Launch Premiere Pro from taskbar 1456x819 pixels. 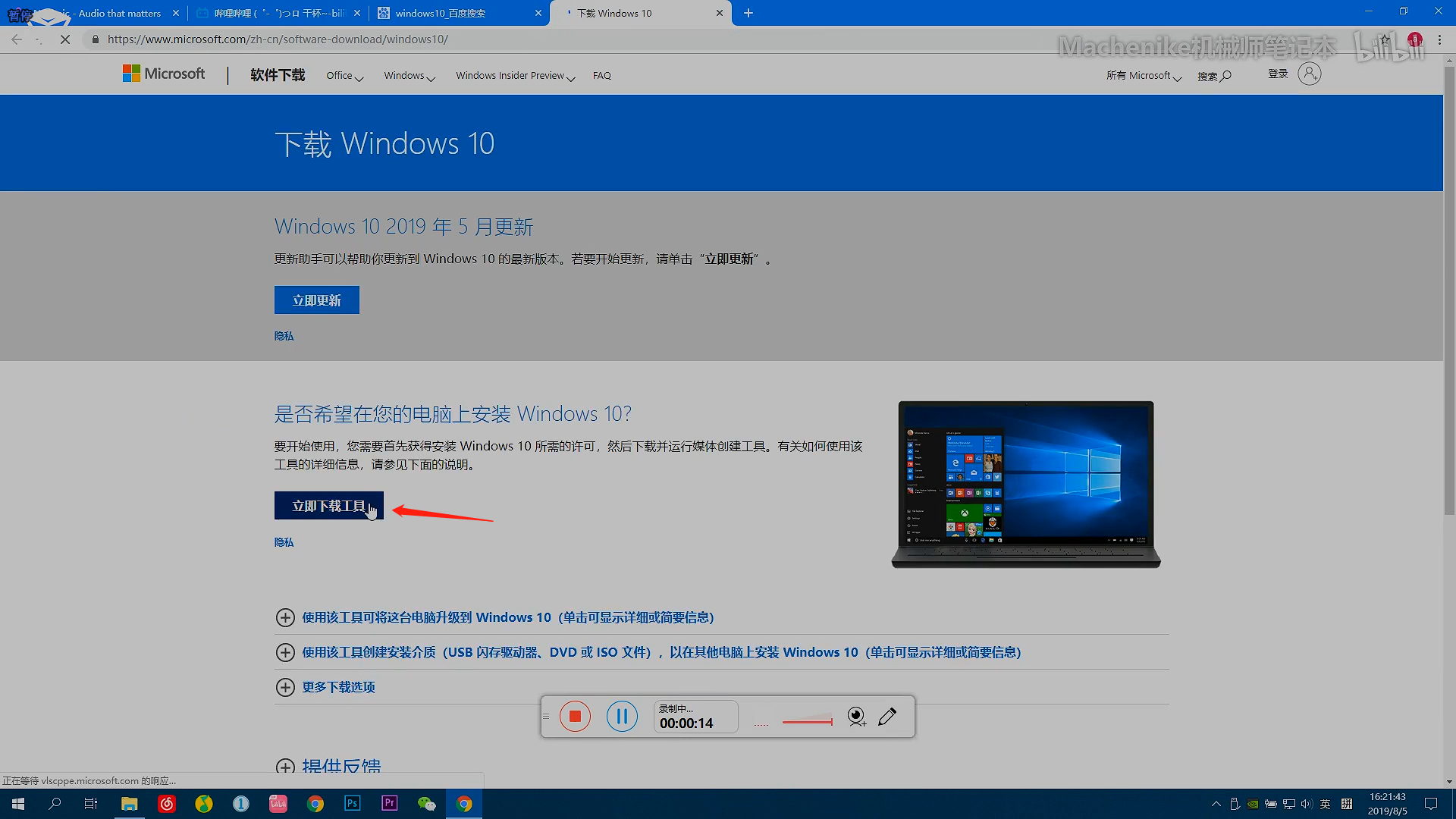[x=390, y=804]
